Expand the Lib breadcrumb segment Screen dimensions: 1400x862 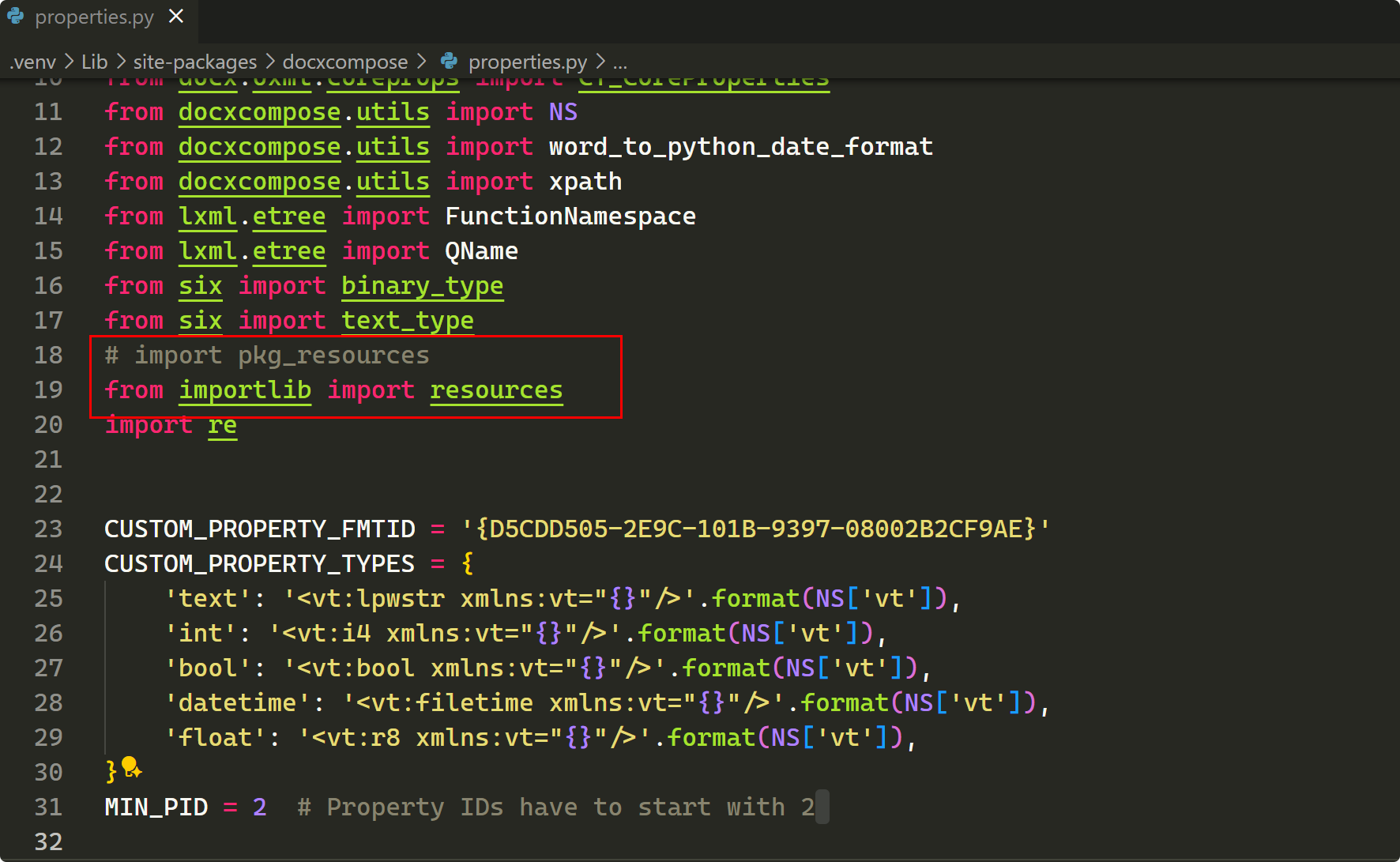[x=94, y=62]
